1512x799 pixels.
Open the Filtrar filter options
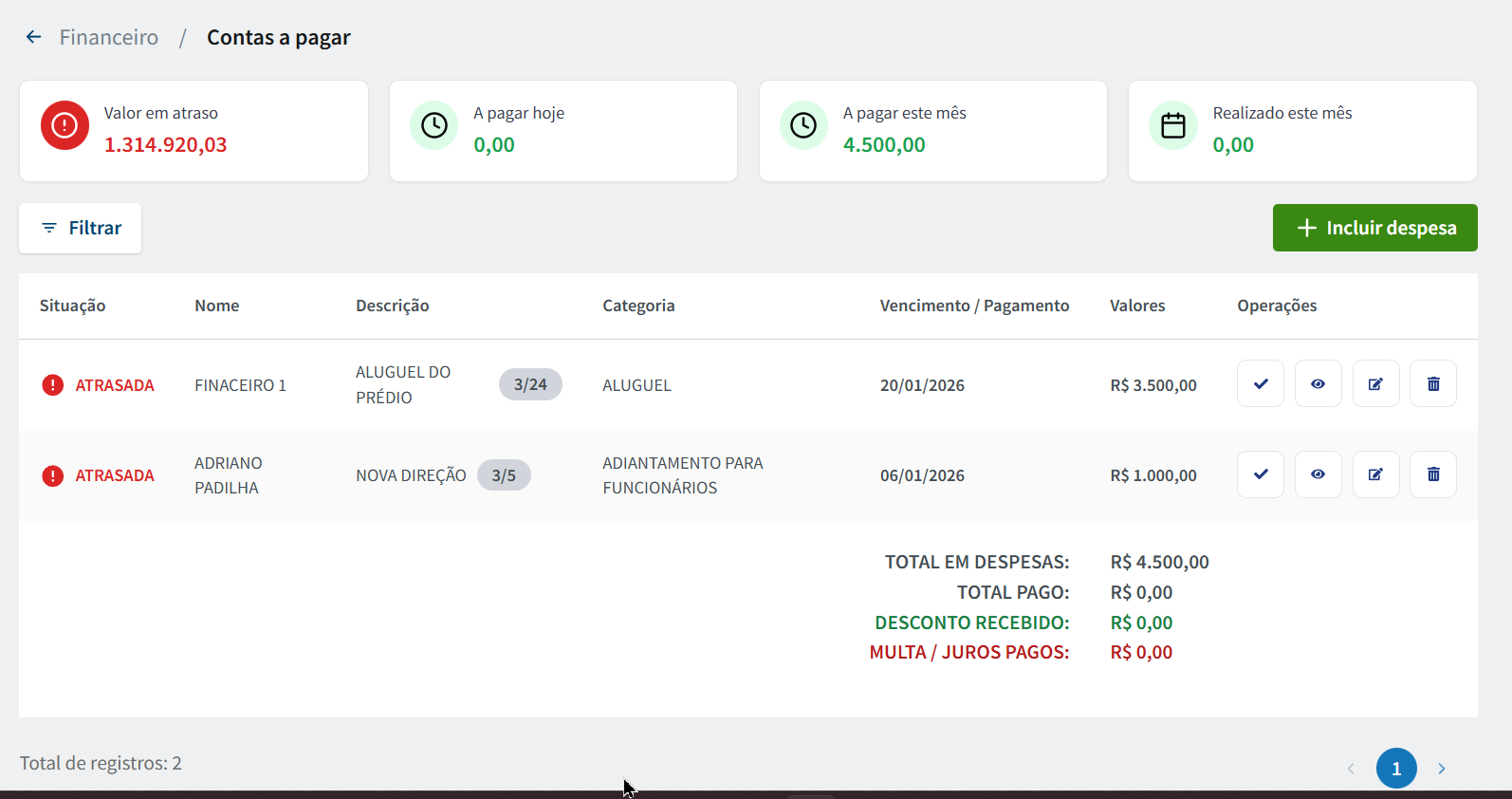coord(81,228)
